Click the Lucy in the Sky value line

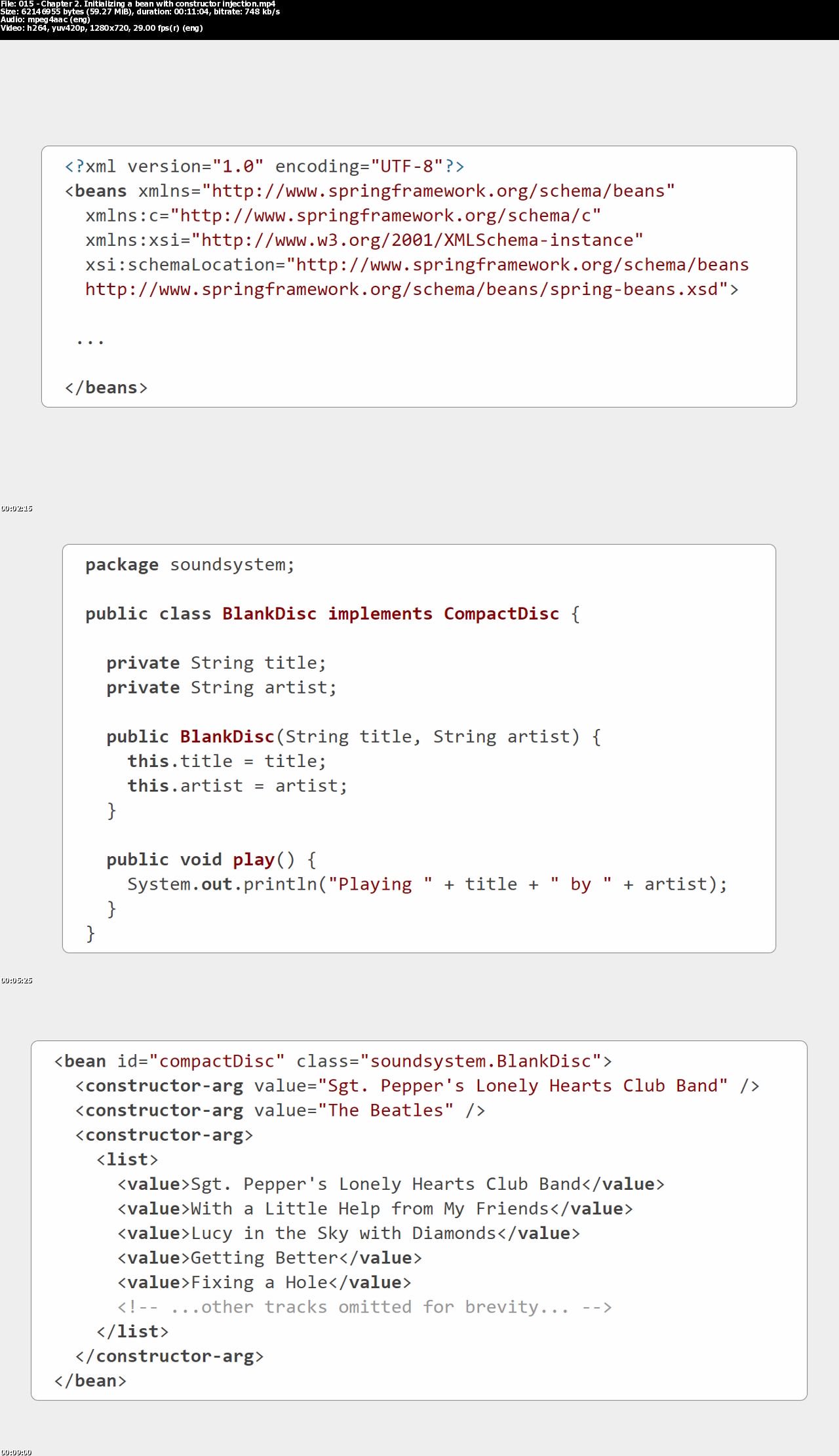tap(349, 1233)
